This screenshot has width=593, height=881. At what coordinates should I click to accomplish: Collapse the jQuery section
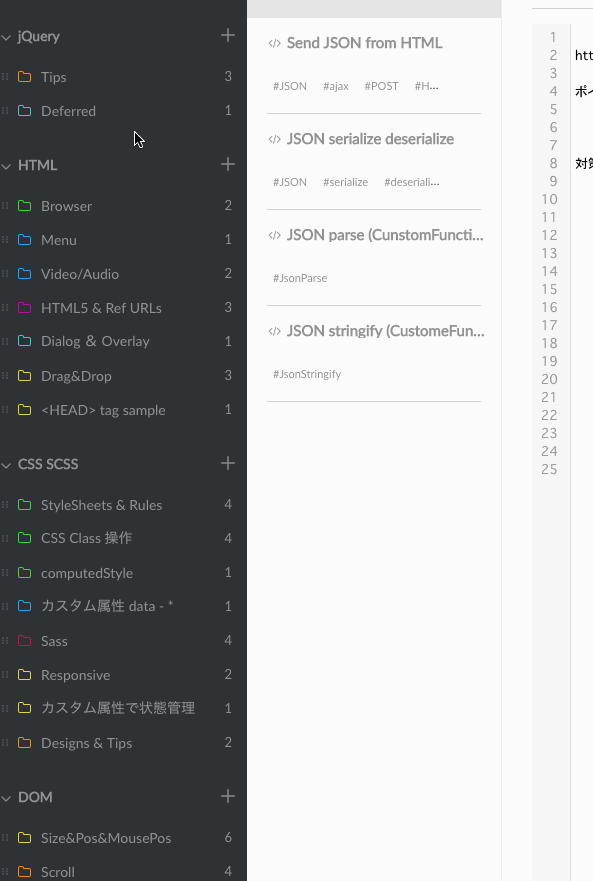8,36
